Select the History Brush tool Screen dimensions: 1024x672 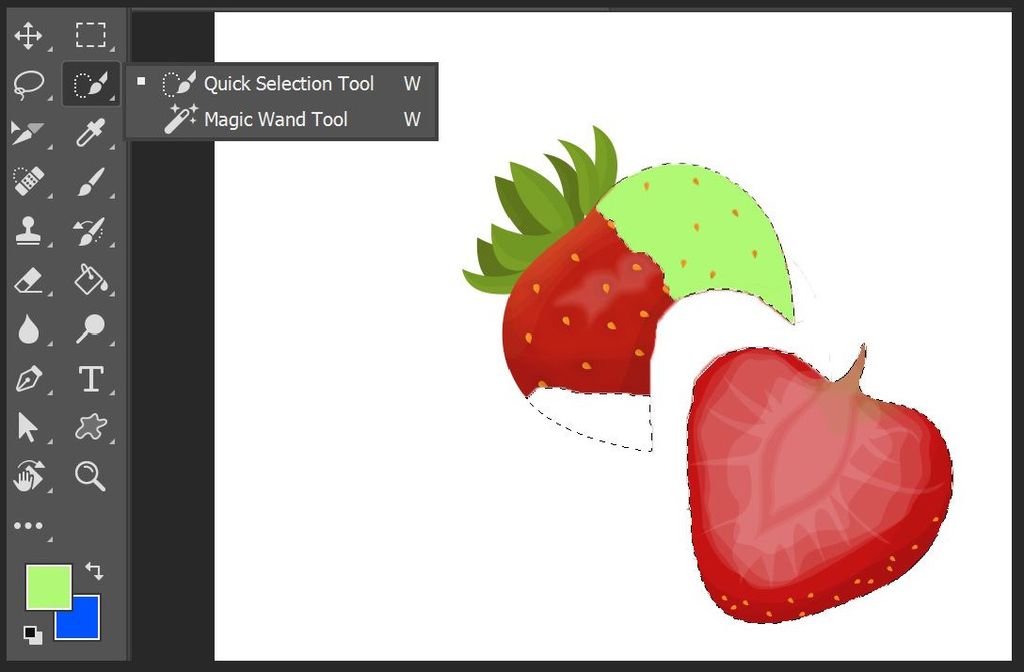(90, 231)
